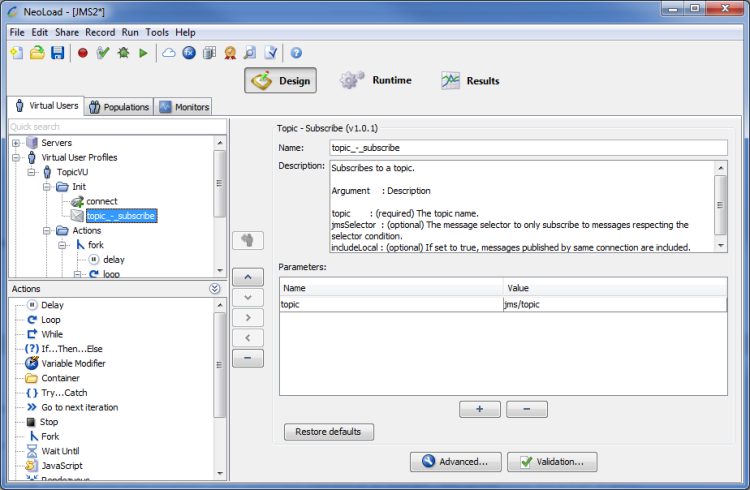Click the Fork icon in the Actions list
This screenshot has height=490, width=750.
(33, 436)
